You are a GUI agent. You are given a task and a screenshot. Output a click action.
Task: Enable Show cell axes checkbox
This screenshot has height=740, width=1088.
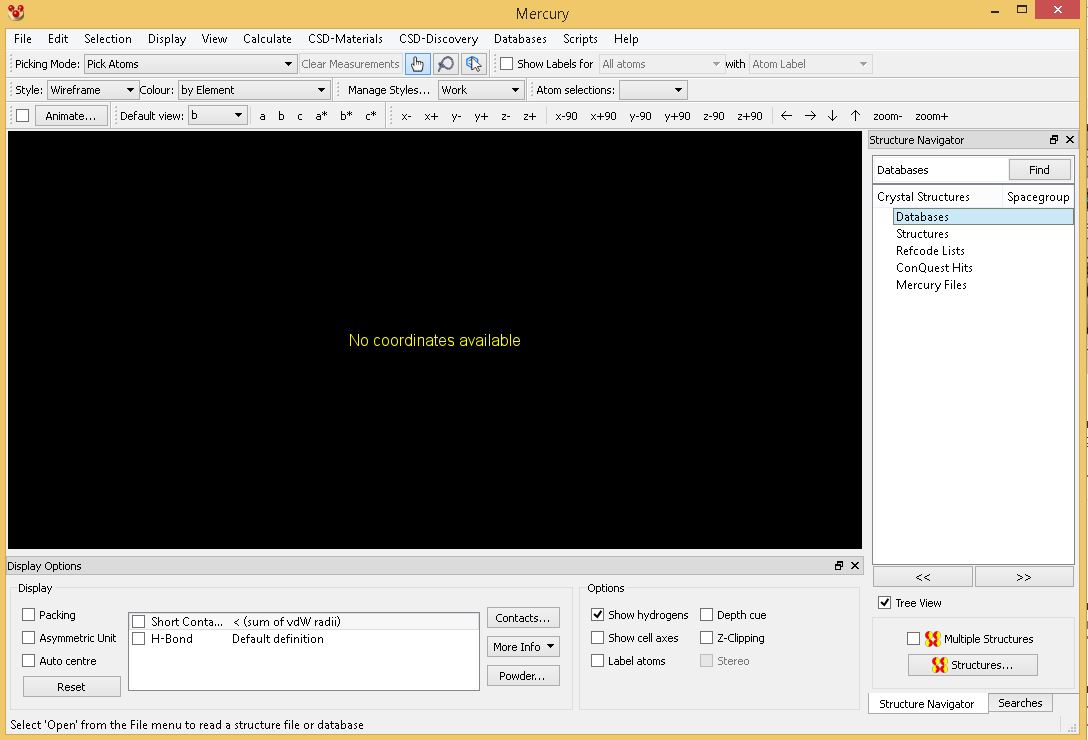coord(597,637)
